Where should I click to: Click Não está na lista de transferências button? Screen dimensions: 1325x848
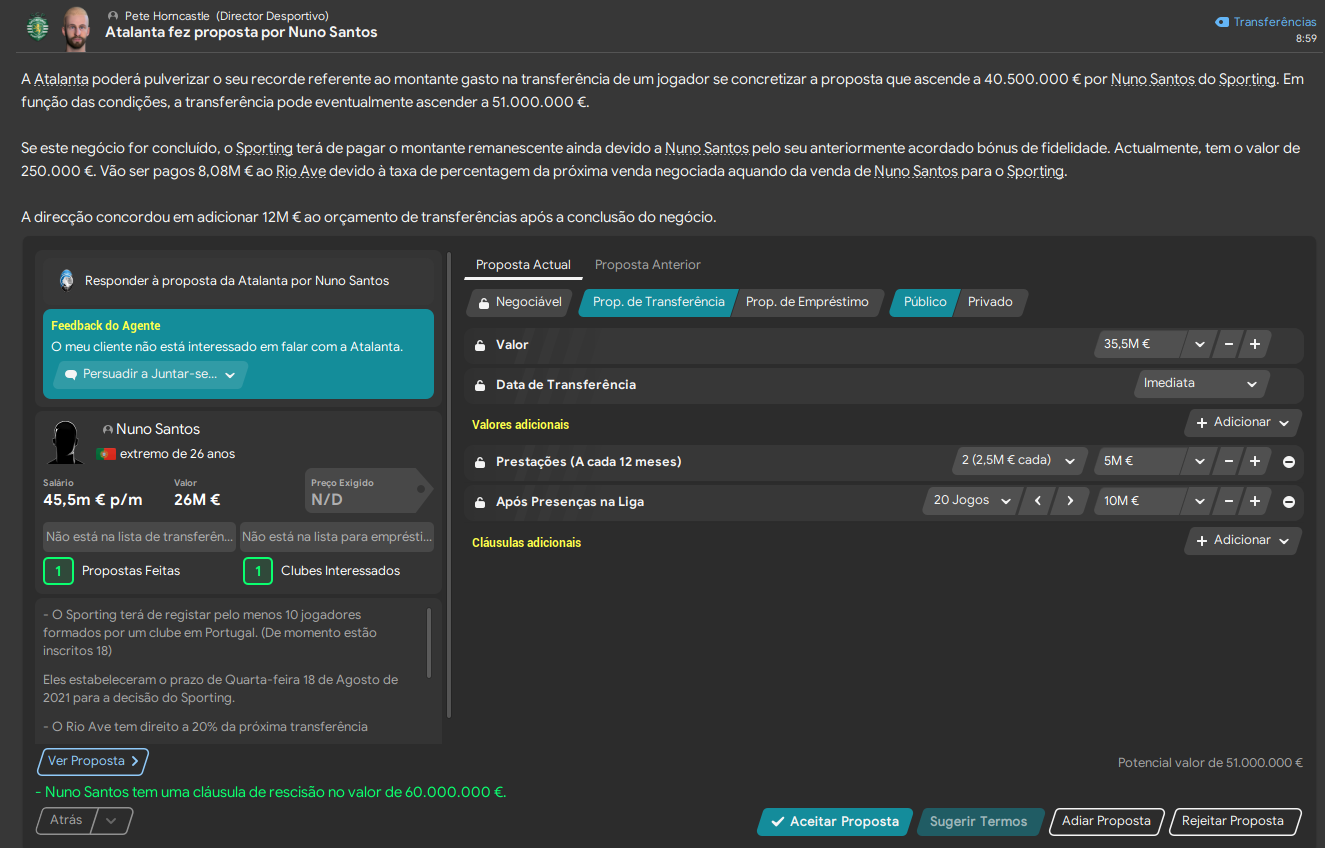pos(140,537)
